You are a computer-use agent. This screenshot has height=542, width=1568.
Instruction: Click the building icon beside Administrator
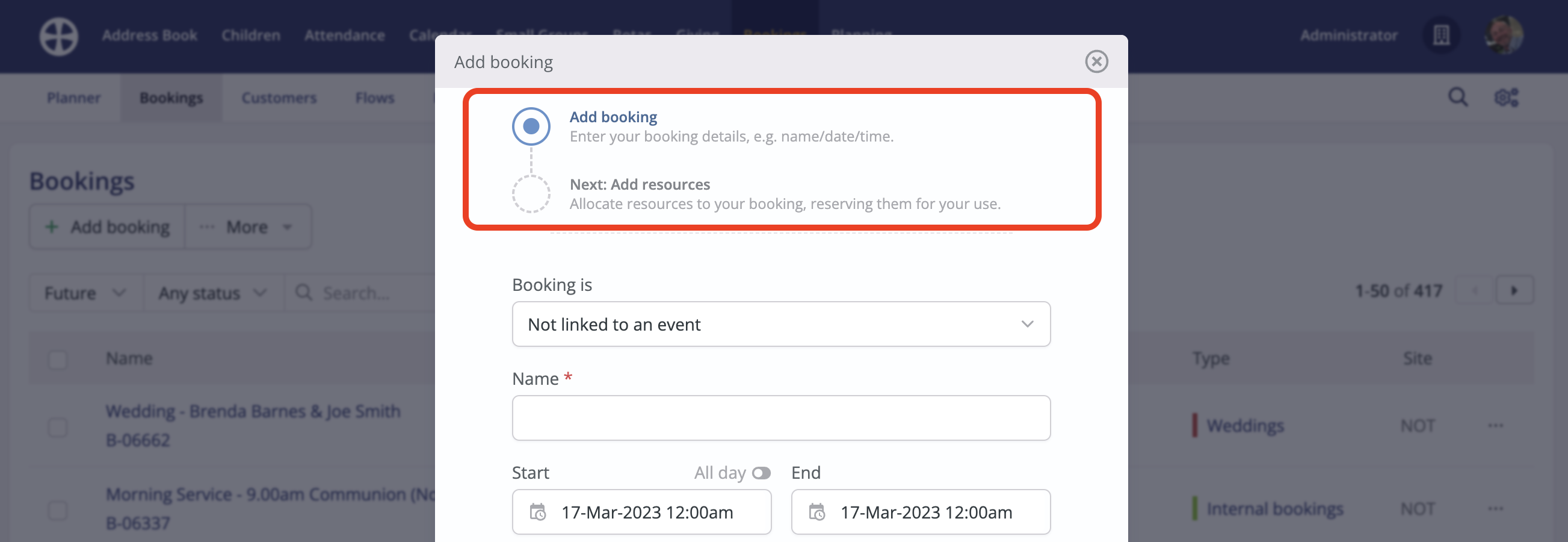click(x=1442, y=36)
